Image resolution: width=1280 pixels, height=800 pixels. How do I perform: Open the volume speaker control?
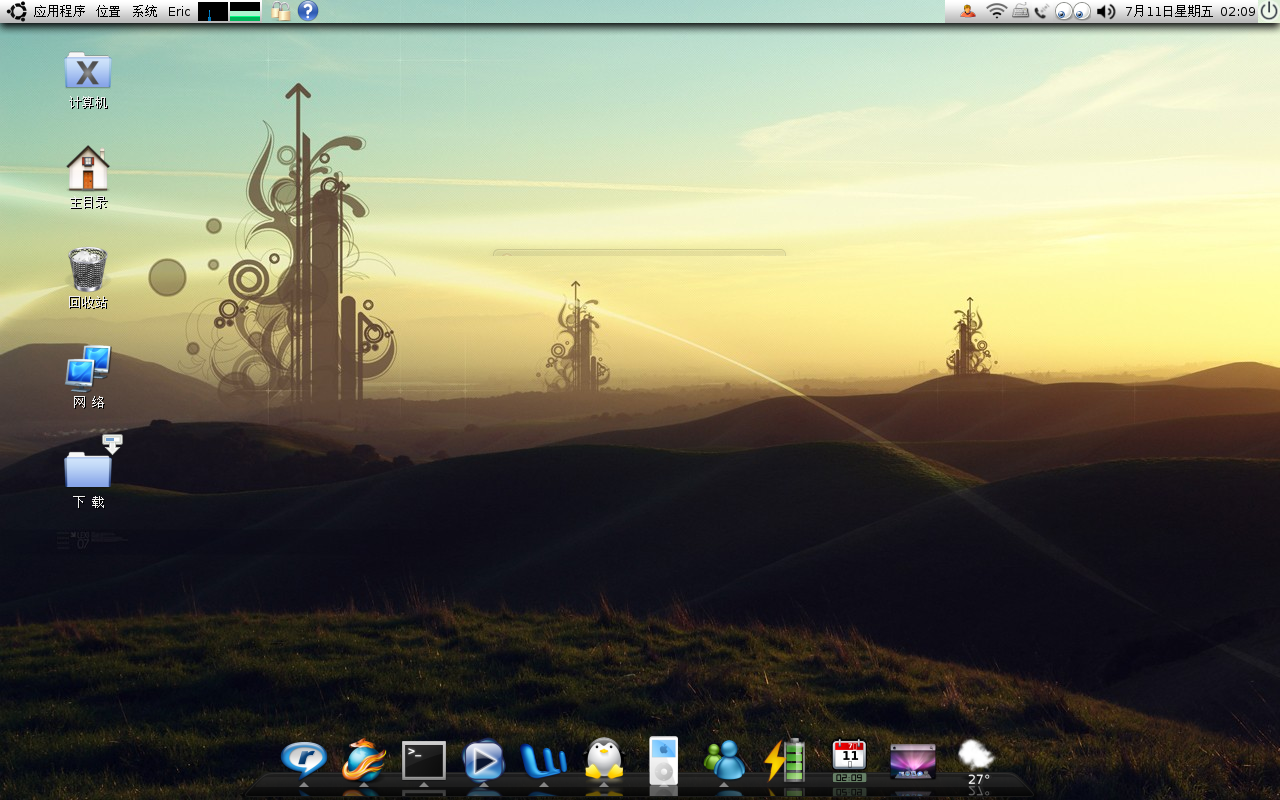tap(1105, 11)
